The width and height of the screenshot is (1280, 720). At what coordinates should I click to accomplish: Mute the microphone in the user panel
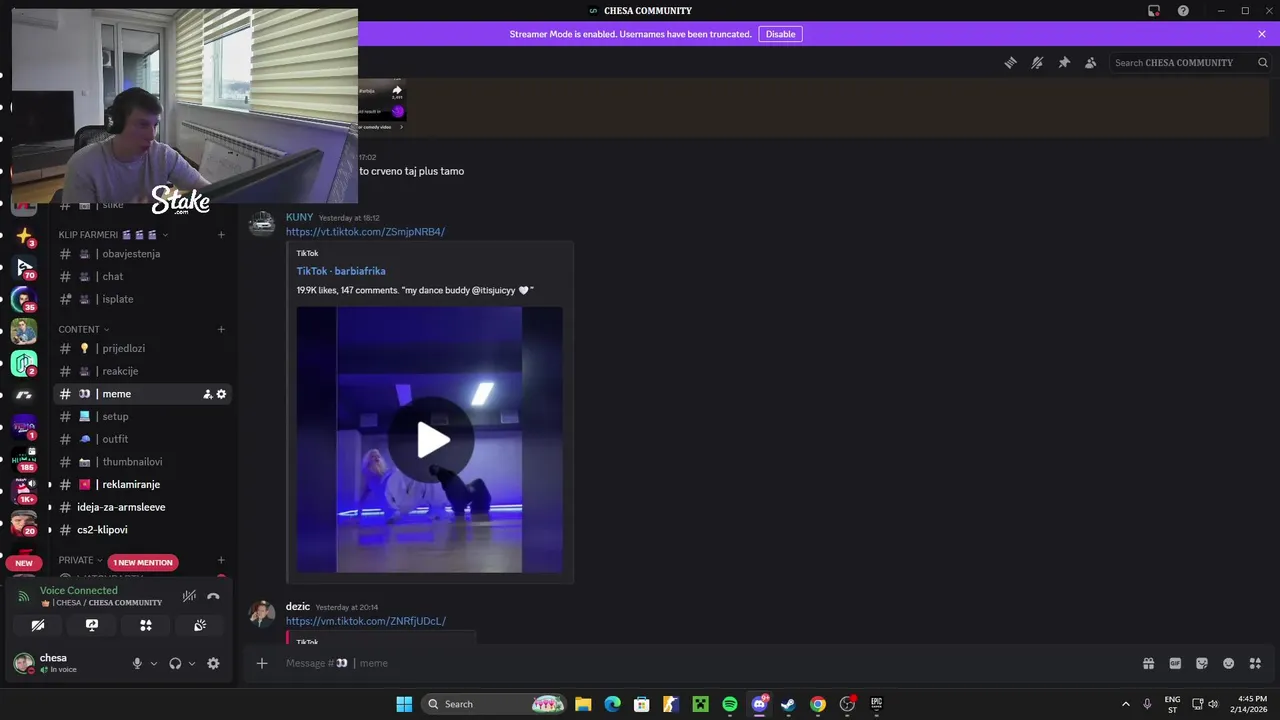(137, 663)
